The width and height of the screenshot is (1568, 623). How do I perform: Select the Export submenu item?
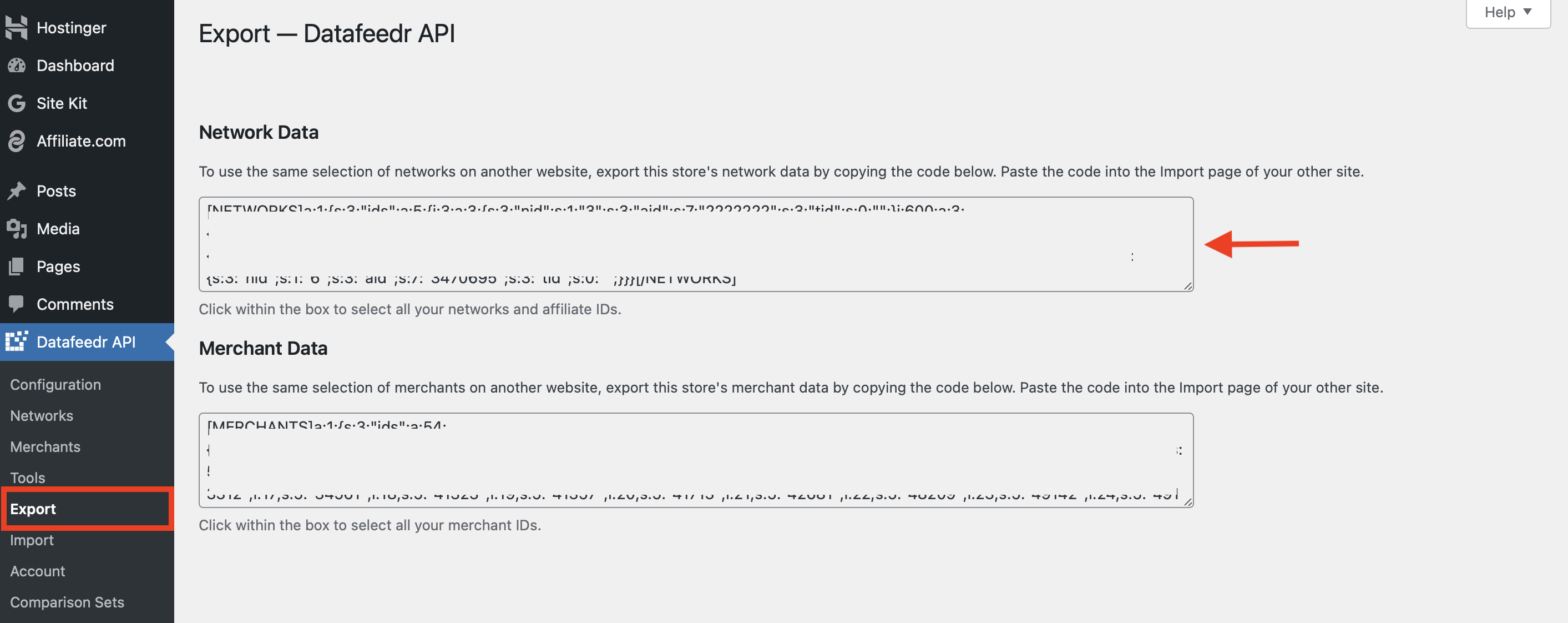coord(33,509)
